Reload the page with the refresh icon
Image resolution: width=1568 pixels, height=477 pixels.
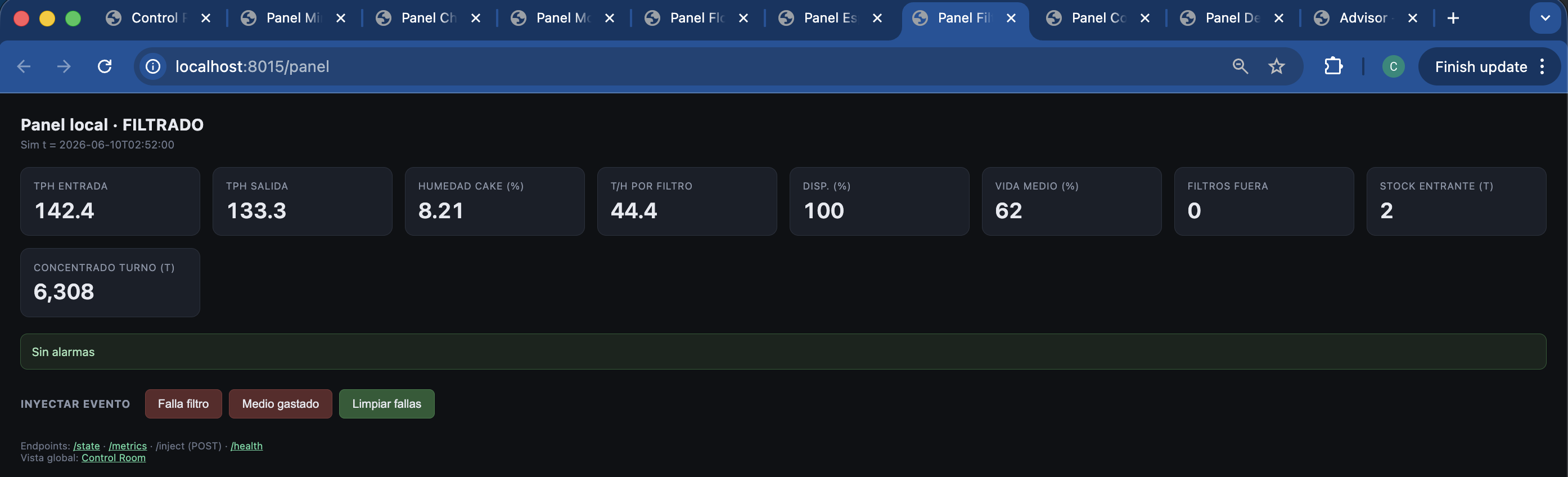105,66
